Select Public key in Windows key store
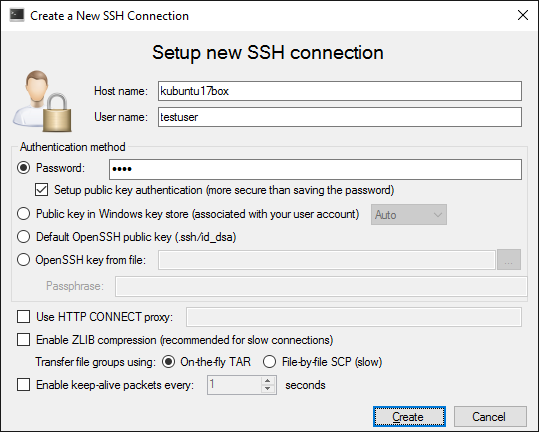The width and height of the screenshot is (539, 432). (23, 214)
